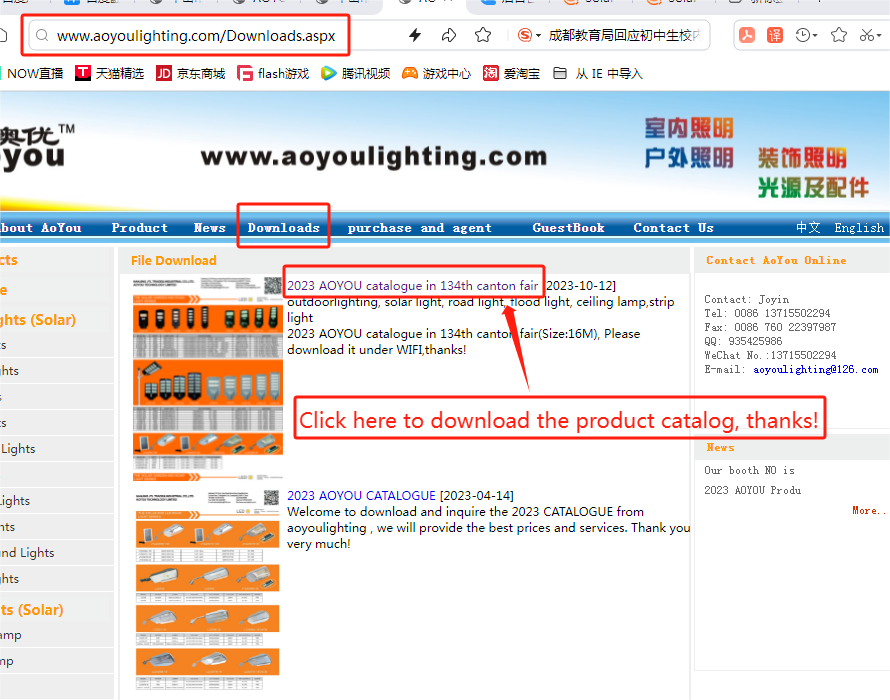Open the Contact Us menu item
890x700 pixels.
673,227
